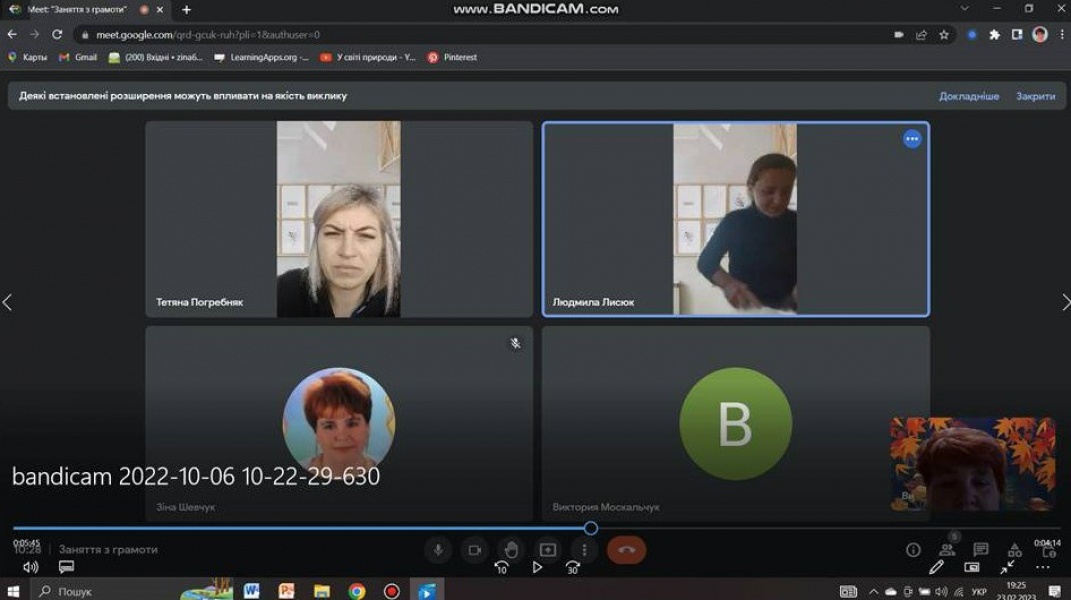This screenshot has height=600, width=1071.
Task: Open the next media with right arrow
Action: 1064,302
